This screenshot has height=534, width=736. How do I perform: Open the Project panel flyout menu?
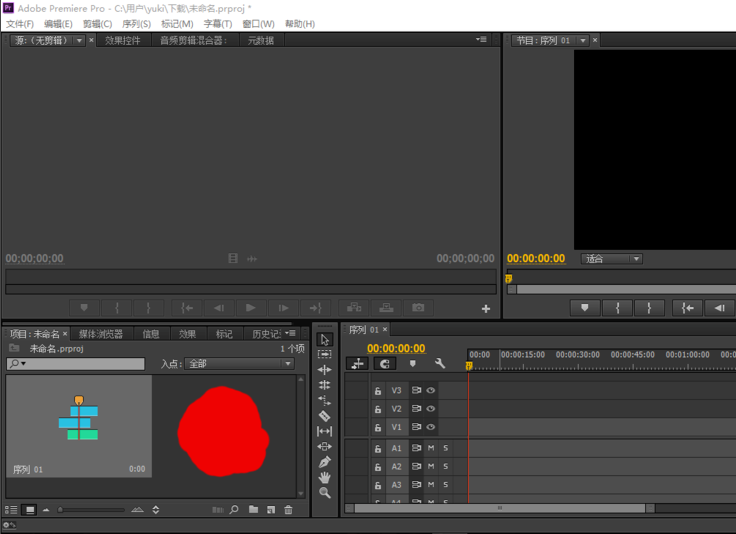(x=290, y=333)
